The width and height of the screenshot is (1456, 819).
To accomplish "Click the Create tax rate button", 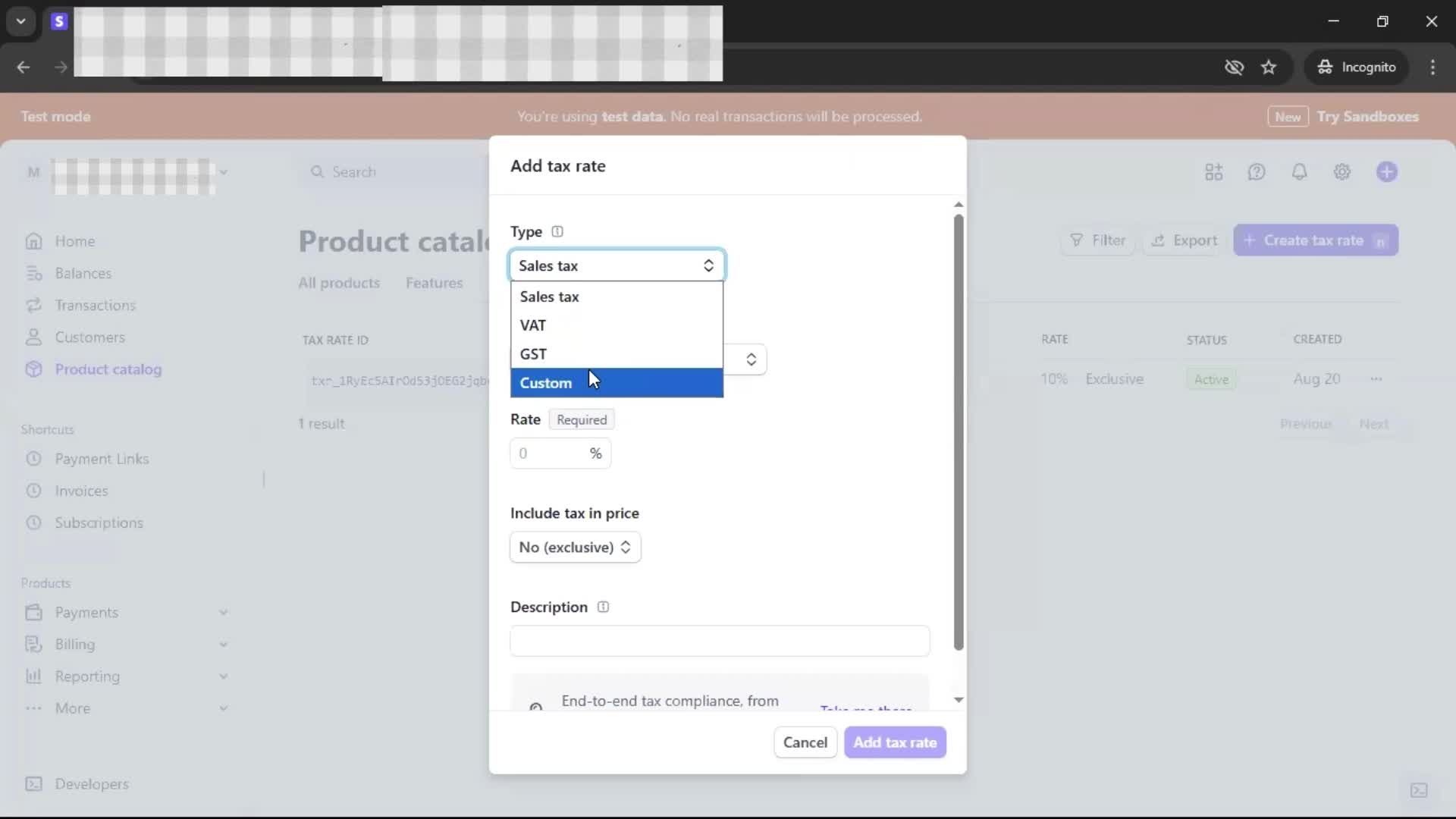I will pos(1316,240).
